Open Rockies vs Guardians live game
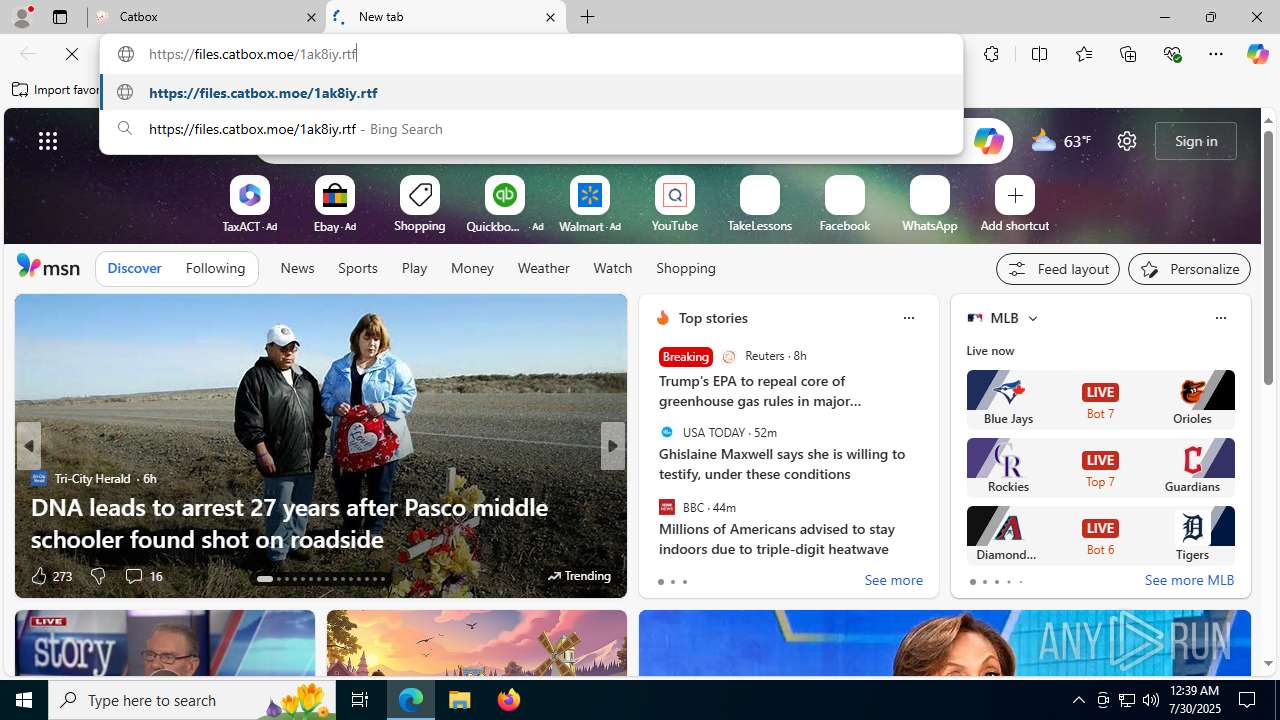The image size is (1280, 720). click(x=1100, y=466)
